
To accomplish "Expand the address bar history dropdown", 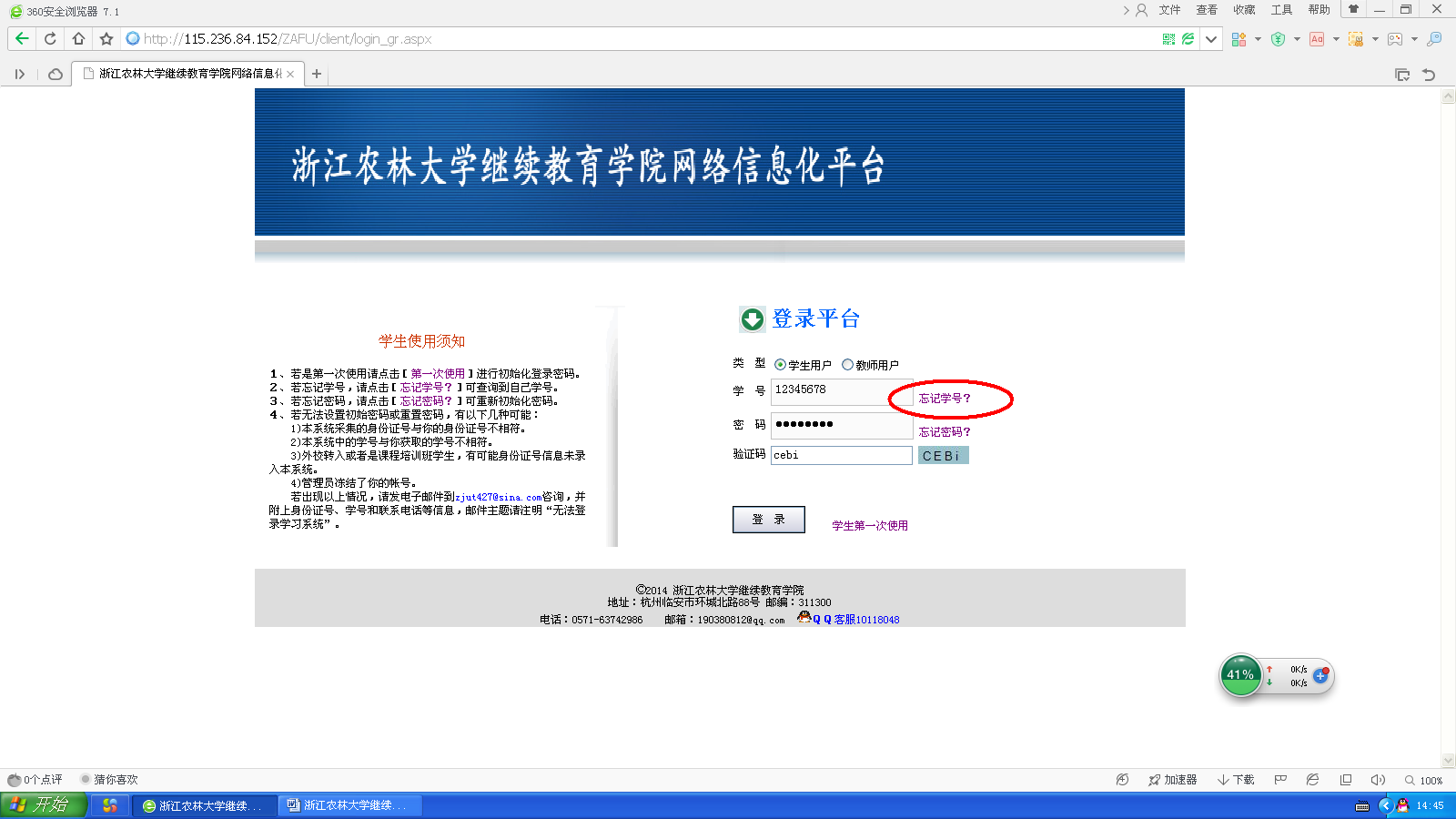I will (1210, 39).
